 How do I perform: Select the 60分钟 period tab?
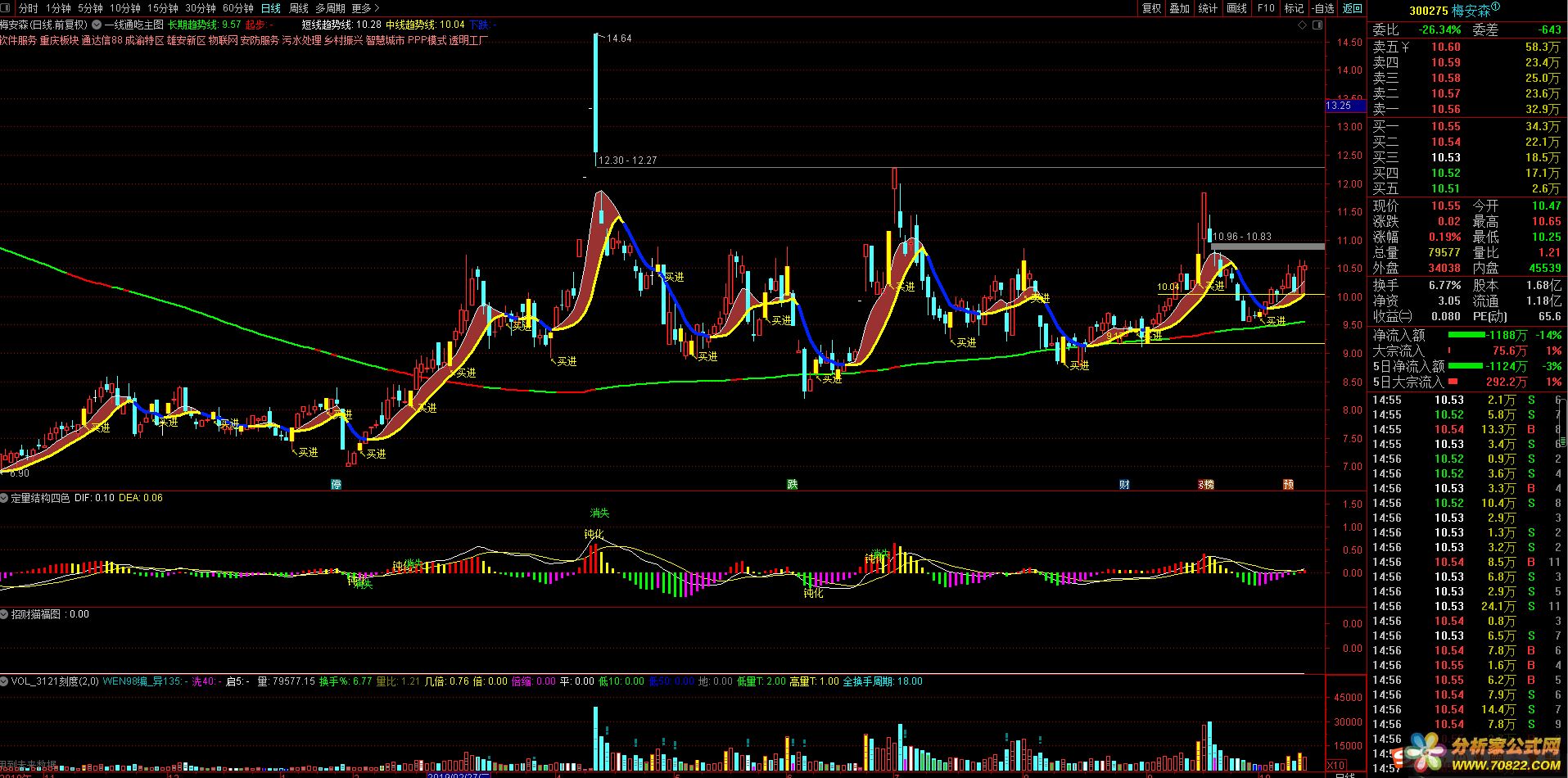(x=238, y=8)
